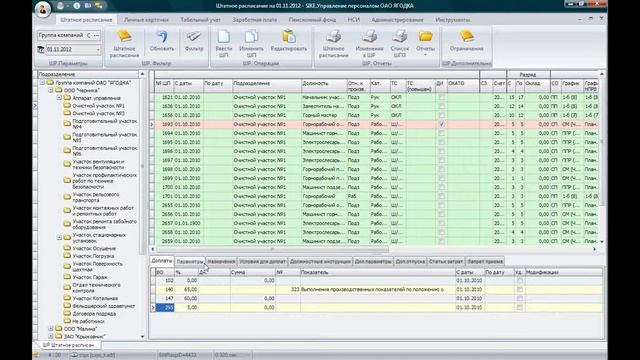Click the calendar icon beside the date field
640x360 pixels.
tap(40, 49)
